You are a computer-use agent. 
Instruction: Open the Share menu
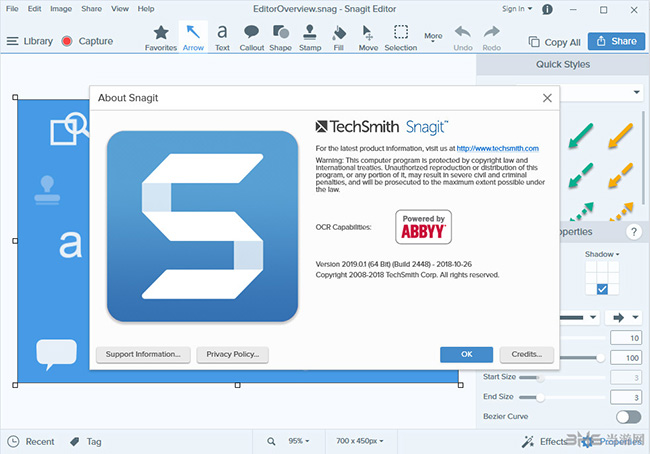(92, 9)
